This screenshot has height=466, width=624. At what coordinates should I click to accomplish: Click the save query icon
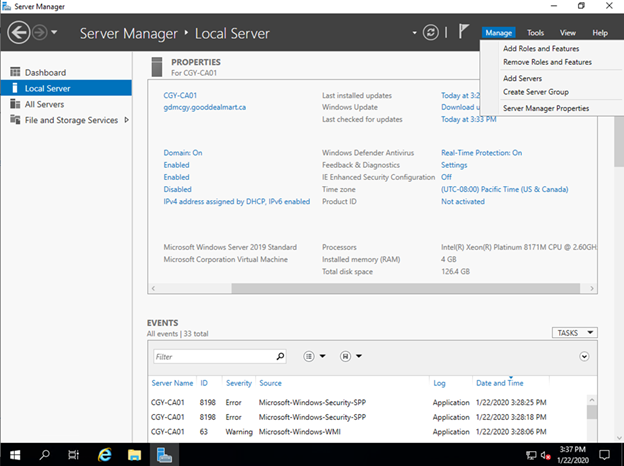click(x=345, y=356)
